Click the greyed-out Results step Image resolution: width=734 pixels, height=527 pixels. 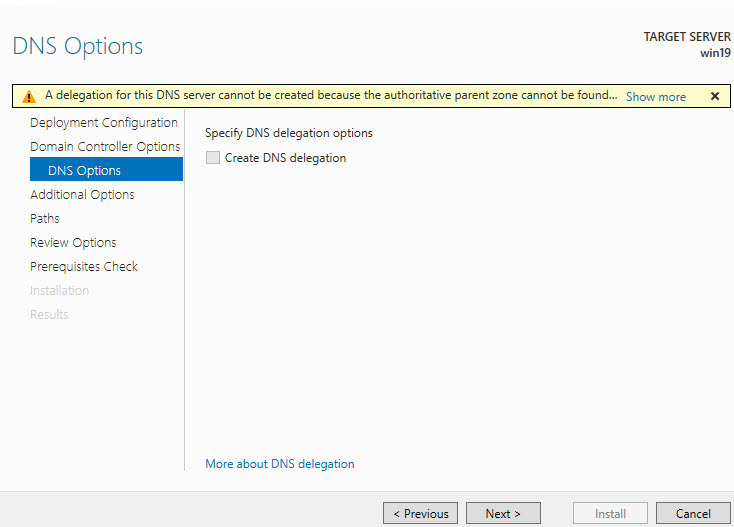(49, 315)
